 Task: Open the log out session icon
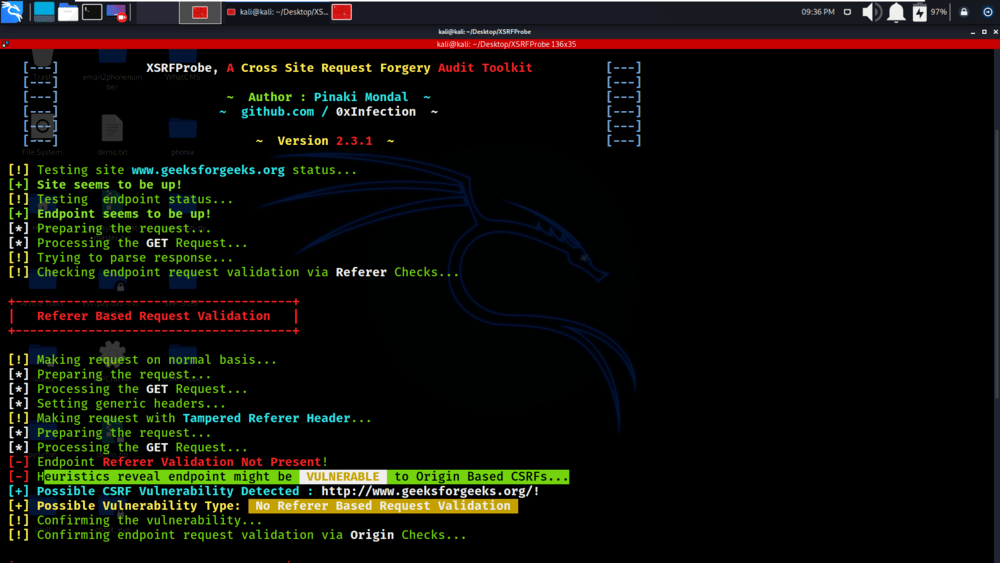[987, 11]
